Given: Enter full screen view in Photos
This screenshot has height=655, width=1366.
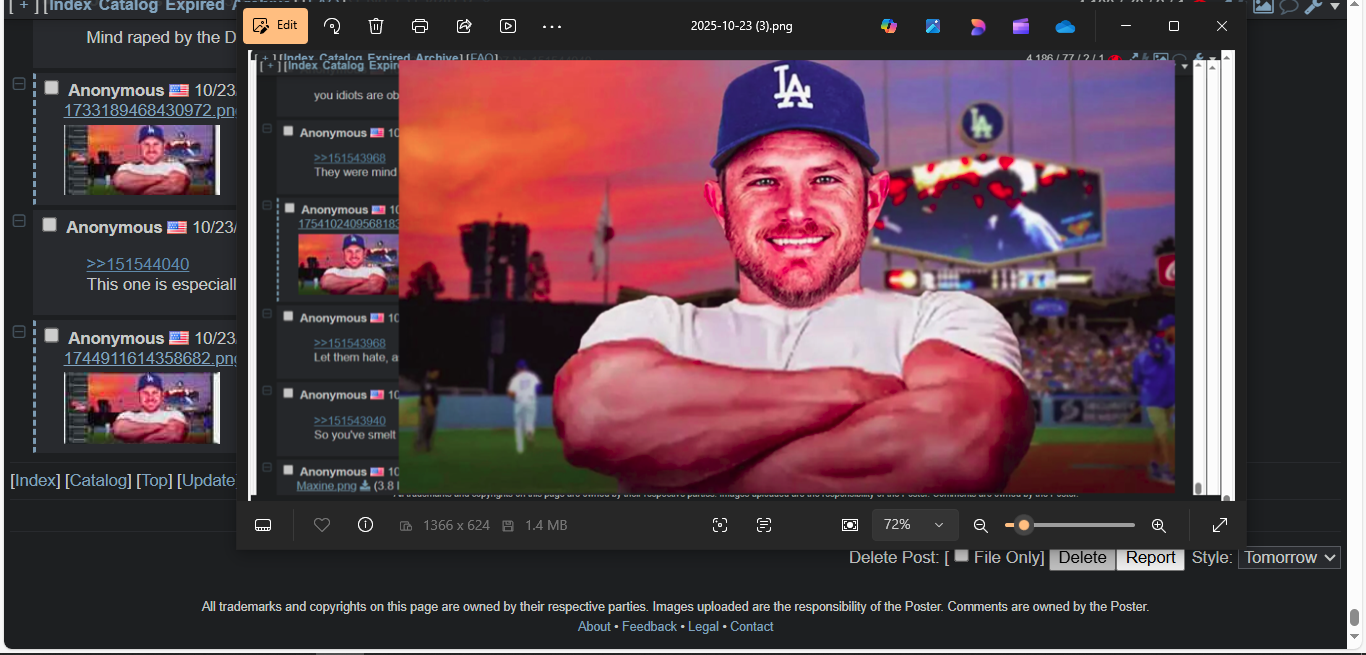Looking at the screenshot, I should pyautogui.click(x=1220, y=525).
